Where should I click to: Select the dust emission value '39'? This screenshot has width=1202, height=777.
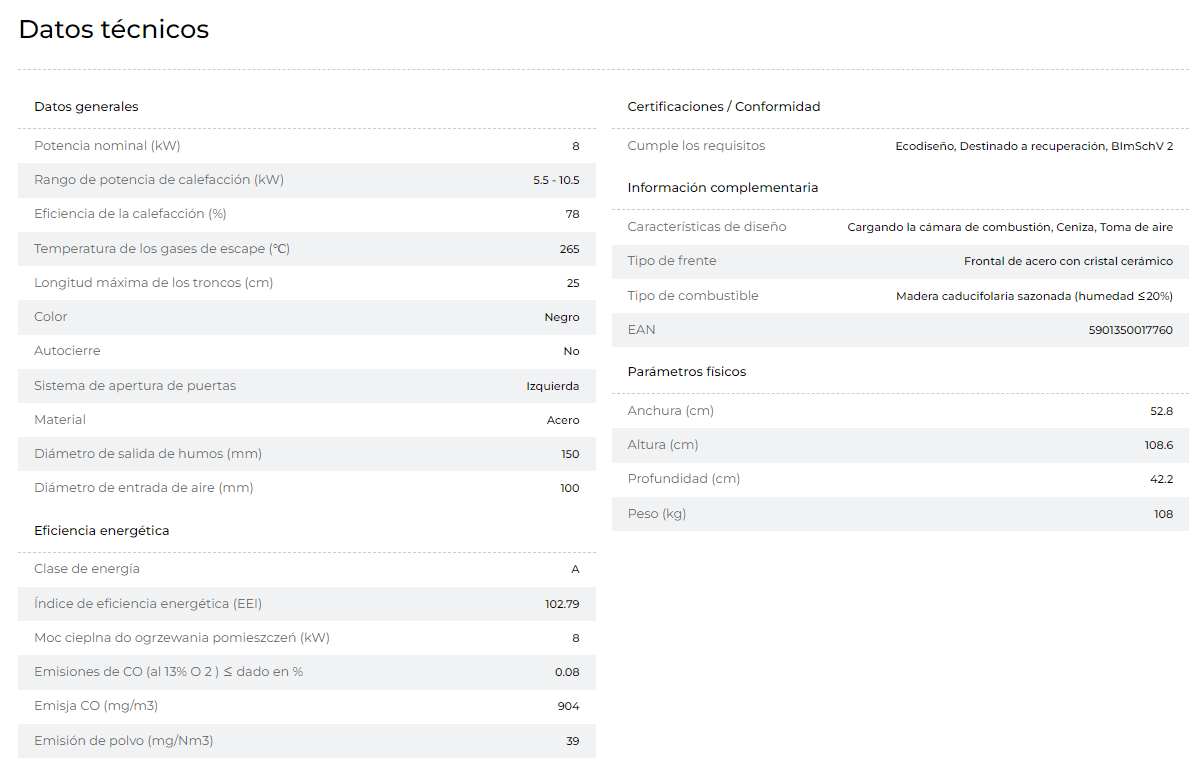[x=573, y=741]
